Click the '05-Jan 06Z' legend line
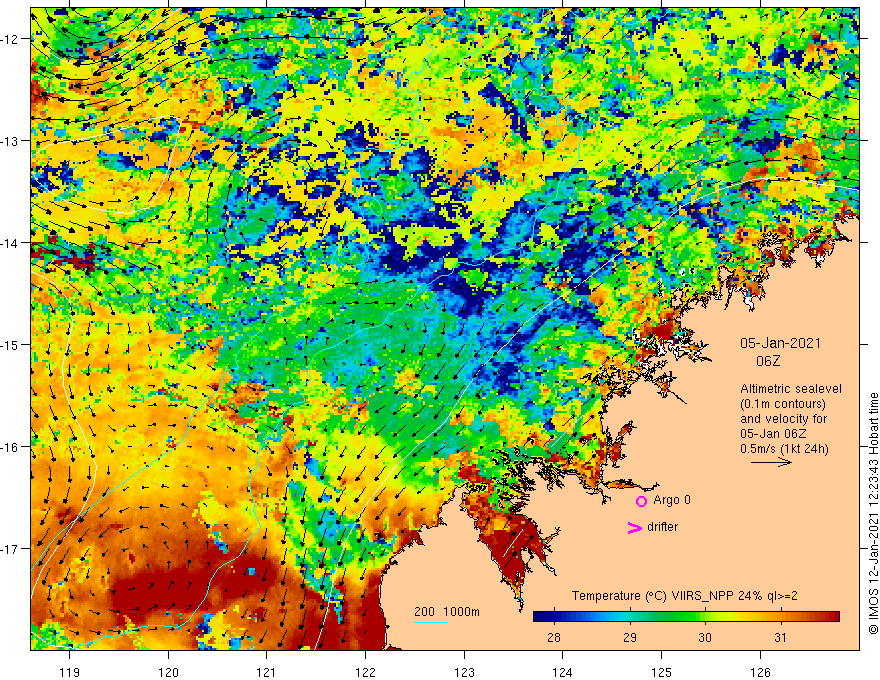The height and width of the screenshot is (680, 880). 773,434
